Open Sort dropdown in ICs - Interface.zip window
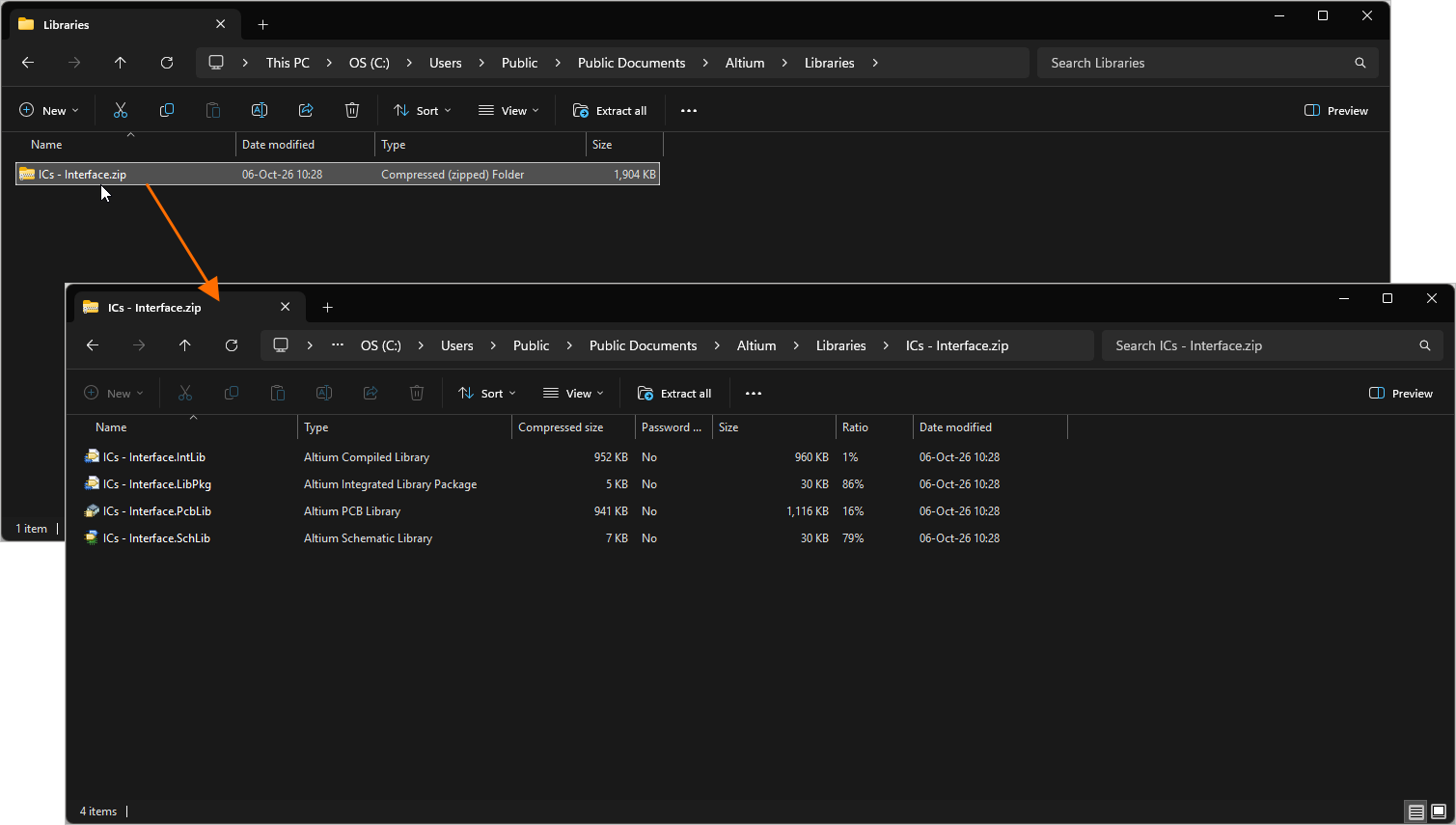Image resolution: width=1456 pixels, height=825 pixels. 487,394
